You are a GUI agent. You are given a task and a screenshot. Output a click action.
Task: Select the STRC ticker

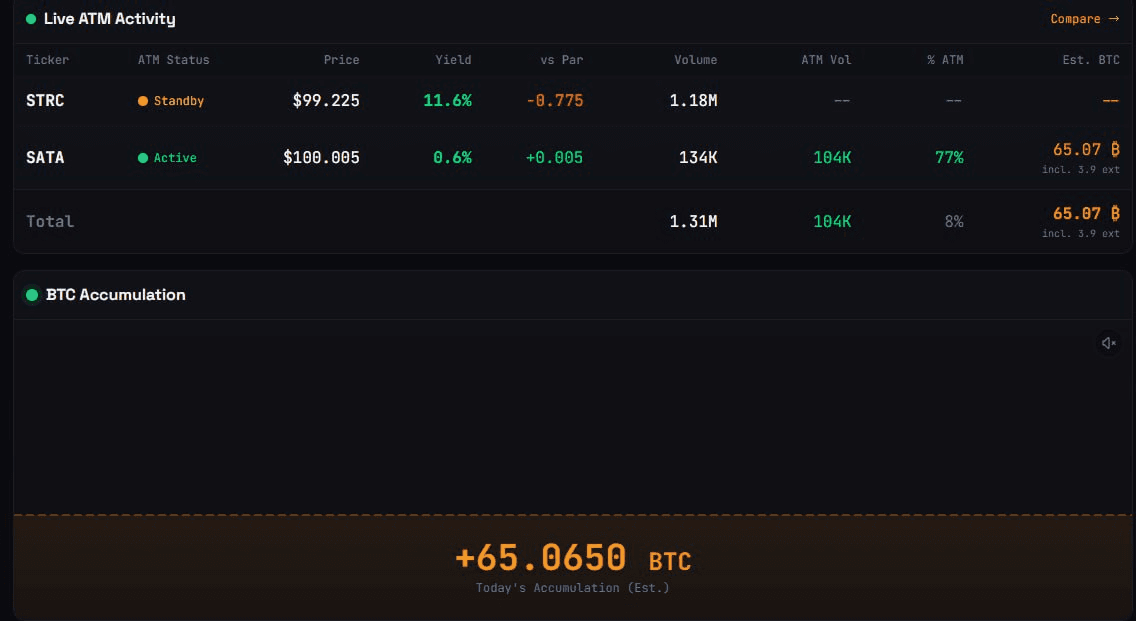pyautogui.click(x=45, y=101)
